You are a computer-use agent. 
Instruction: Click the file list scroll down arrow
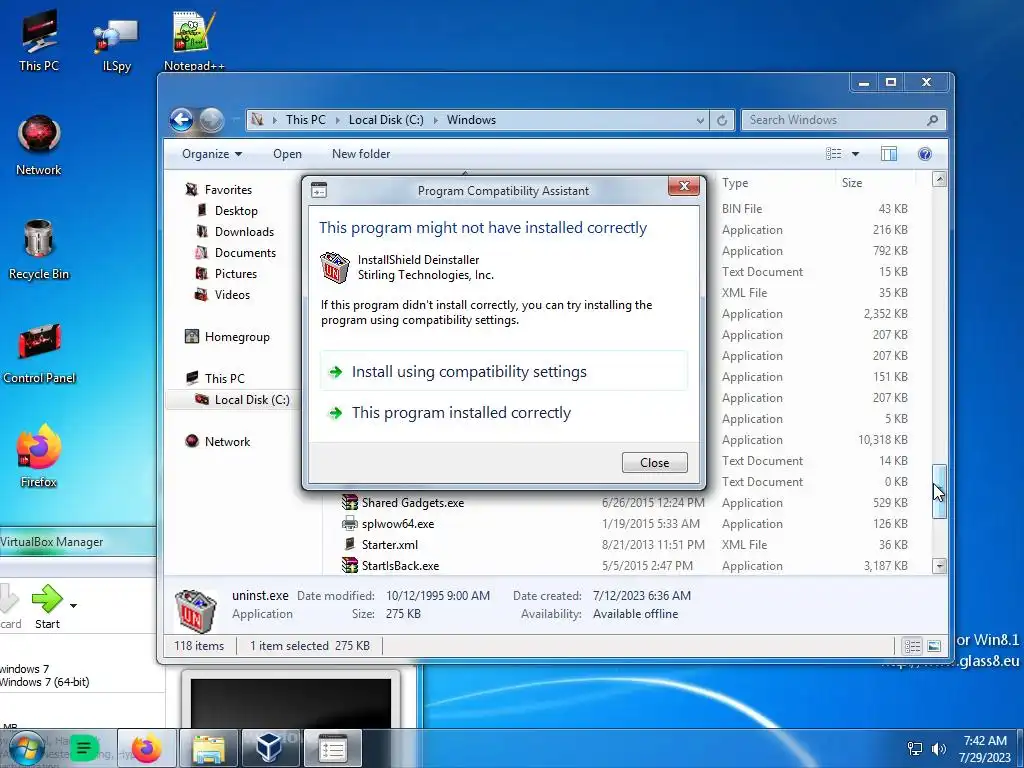pyautogui.click(x=939, y=566)
